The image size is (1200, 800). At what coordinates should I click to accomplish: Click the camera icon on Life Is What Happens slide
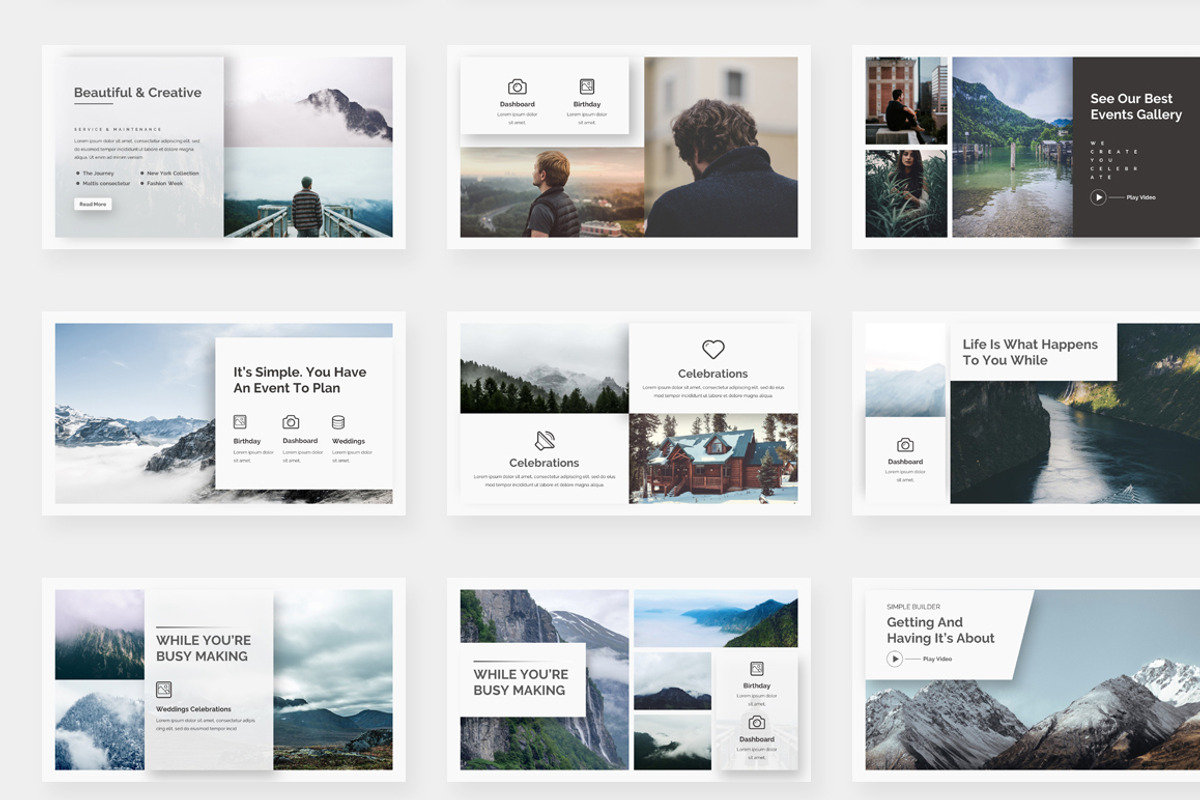[905, 445]
